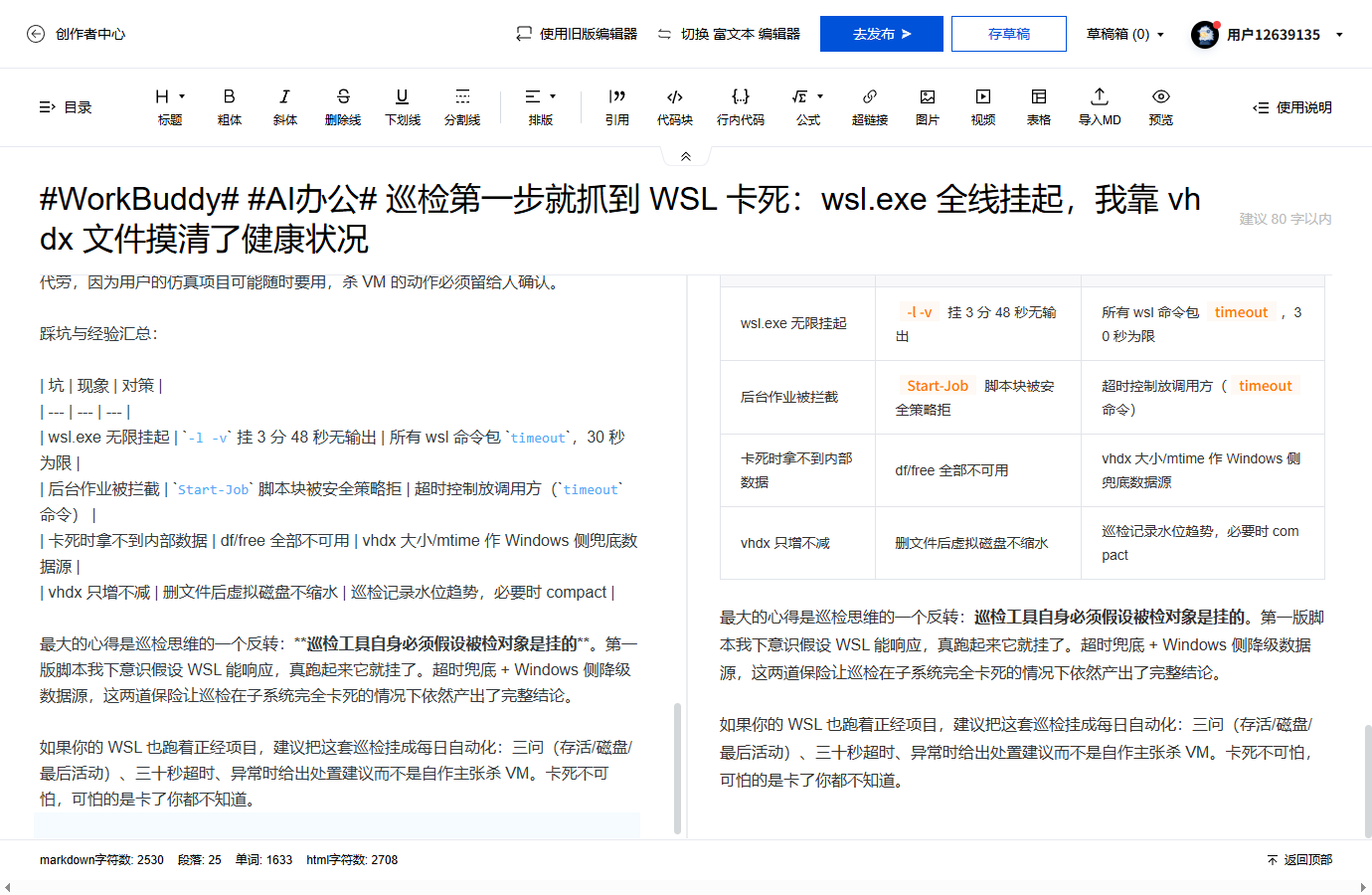Collapse the toolbar with chevron arrow
Image resolution: width=1372 pixels, height=895 pixels.
[686, 156]
